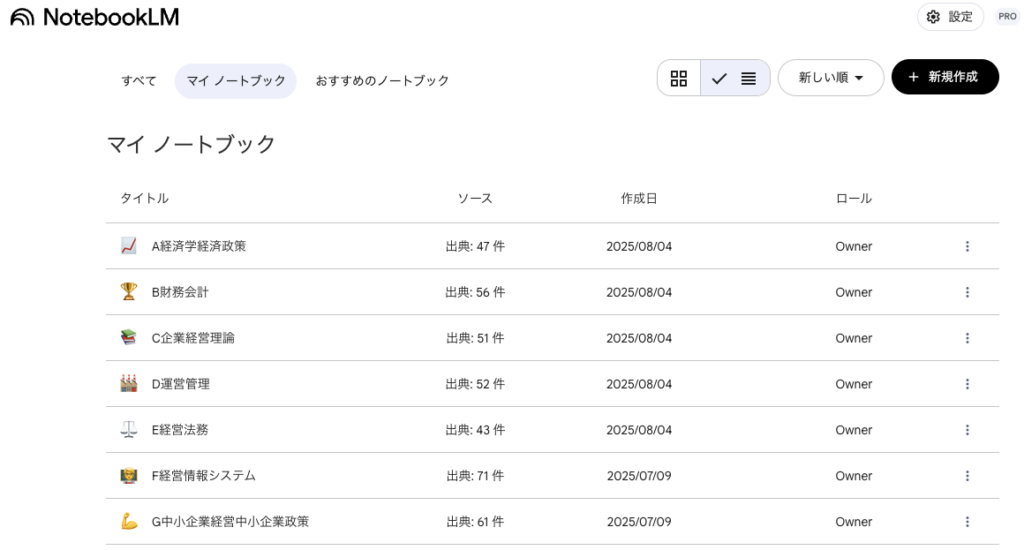The width and height of the screenshot is (1024, 550).
Task: Click books emoji icon for C企業経営理論
Action: 128,338
